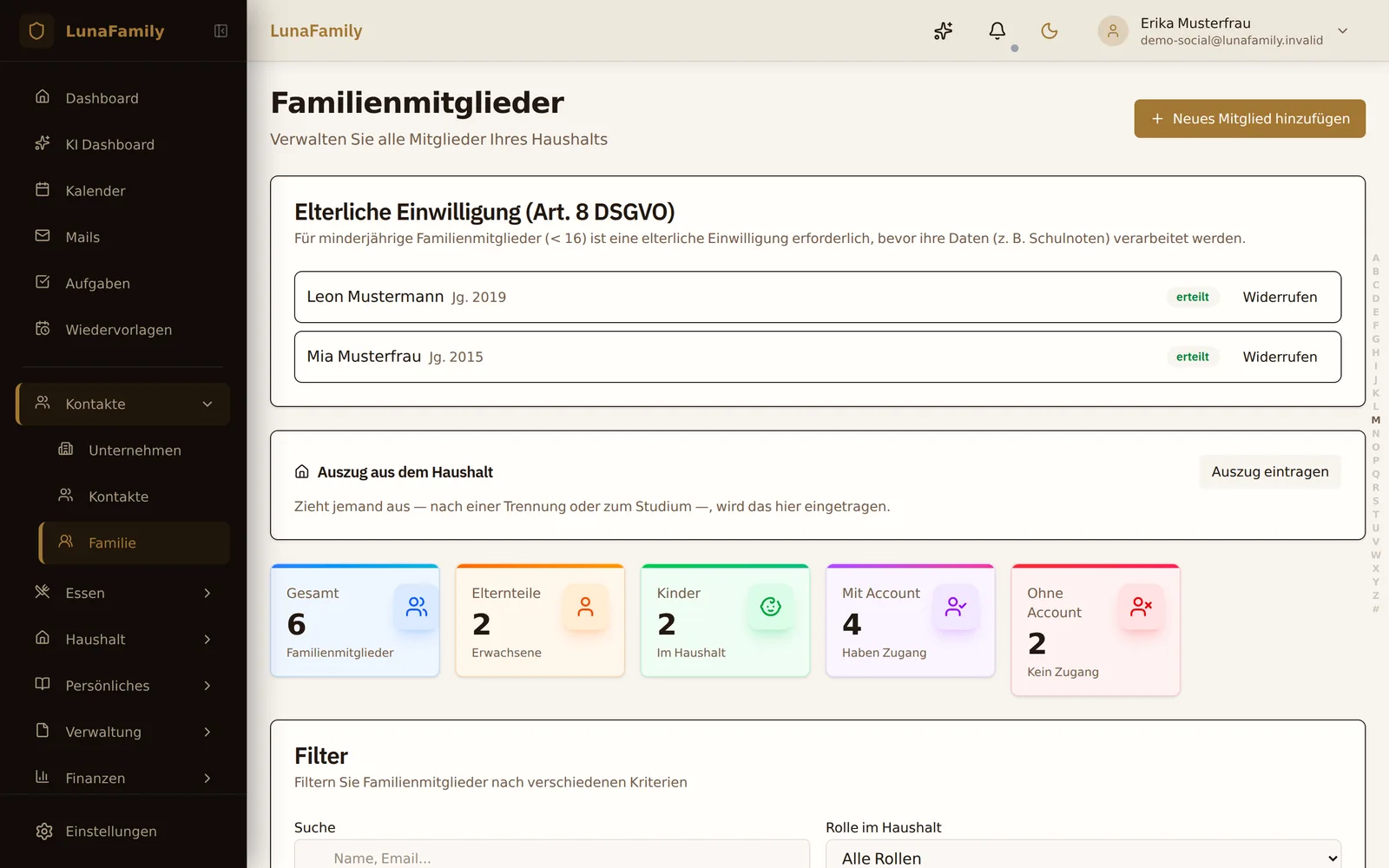1389x868 pixels.
Task: Revoke consent for Leon Mustermann
Action: pyautogui.click(x=1280, y=297)
